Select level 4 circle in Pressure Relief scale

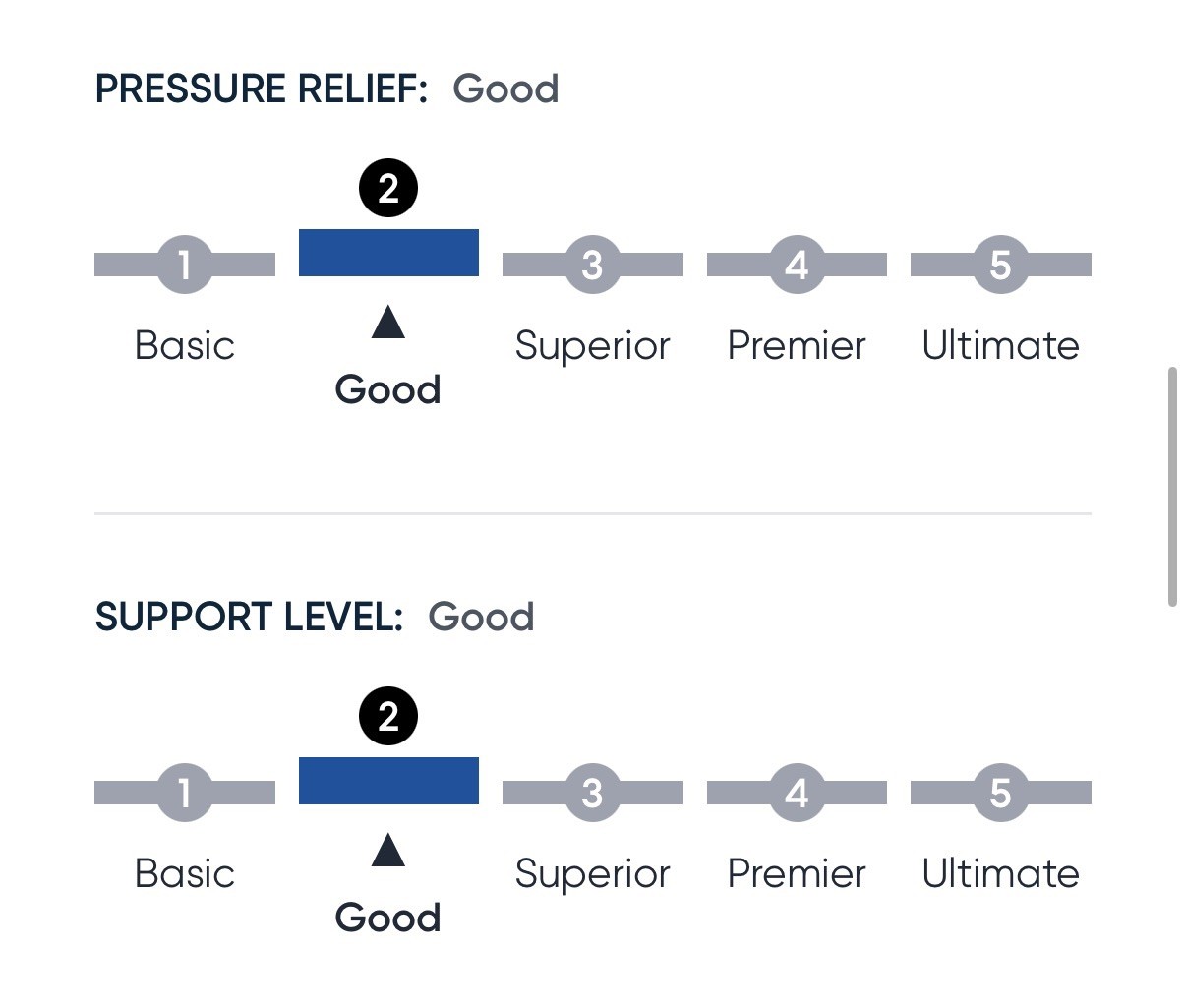[797, 265]
